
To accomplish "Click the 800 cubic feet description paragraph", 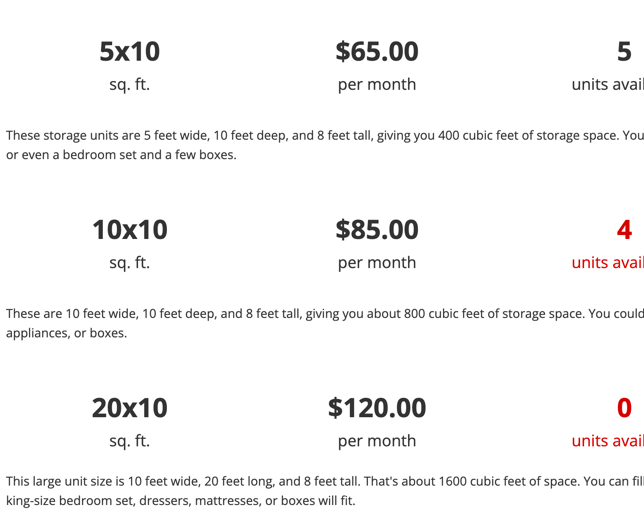I will pyautogui.click(x=320, y=323).
